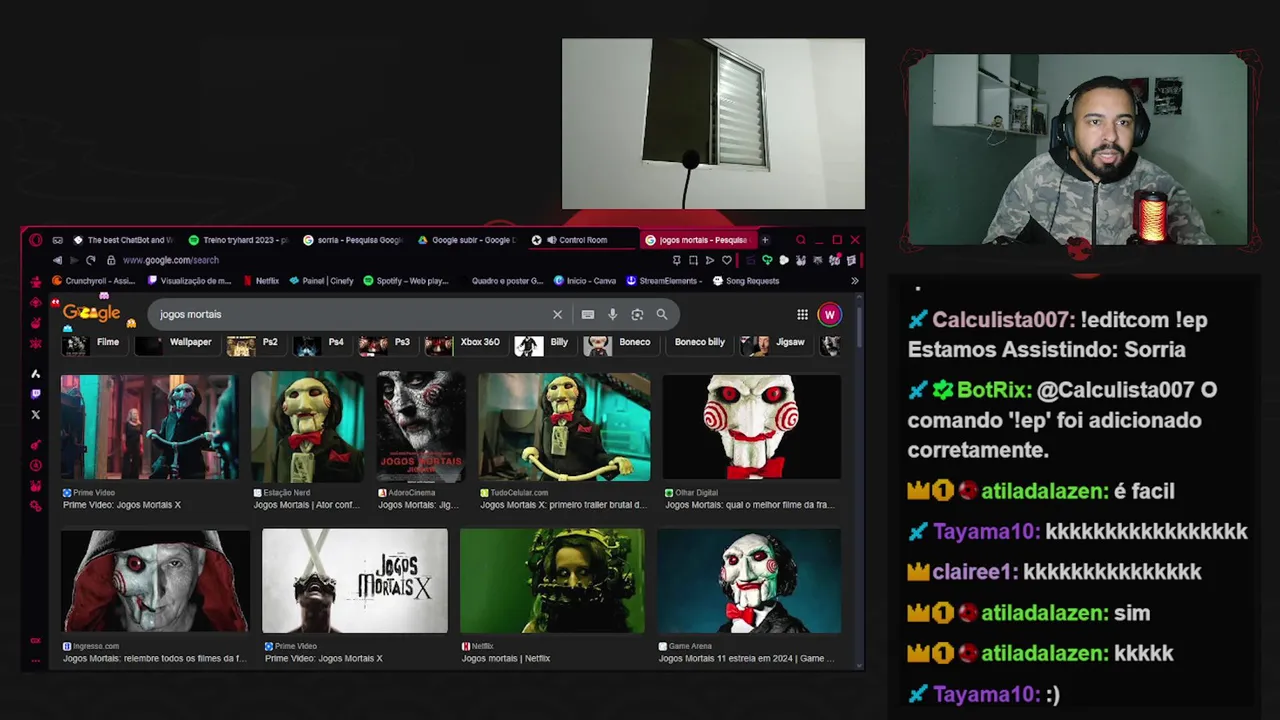The height and width of the screenshot is (720, 1280).
Task: Open Game Arena Jogos Mortais 11 image
Action: (x=749, y=581)
